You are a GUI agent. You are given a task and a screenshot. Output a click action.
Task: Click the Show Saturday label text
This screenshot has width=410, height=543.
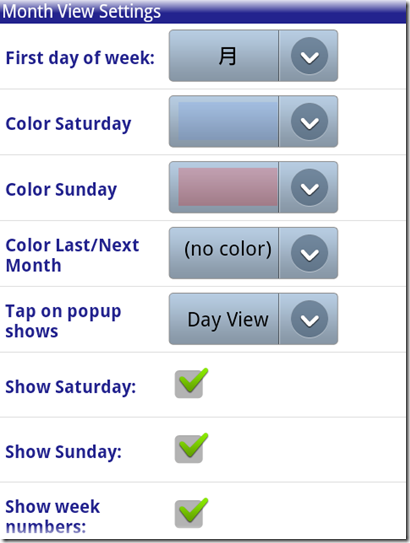[x=71, y=387]
